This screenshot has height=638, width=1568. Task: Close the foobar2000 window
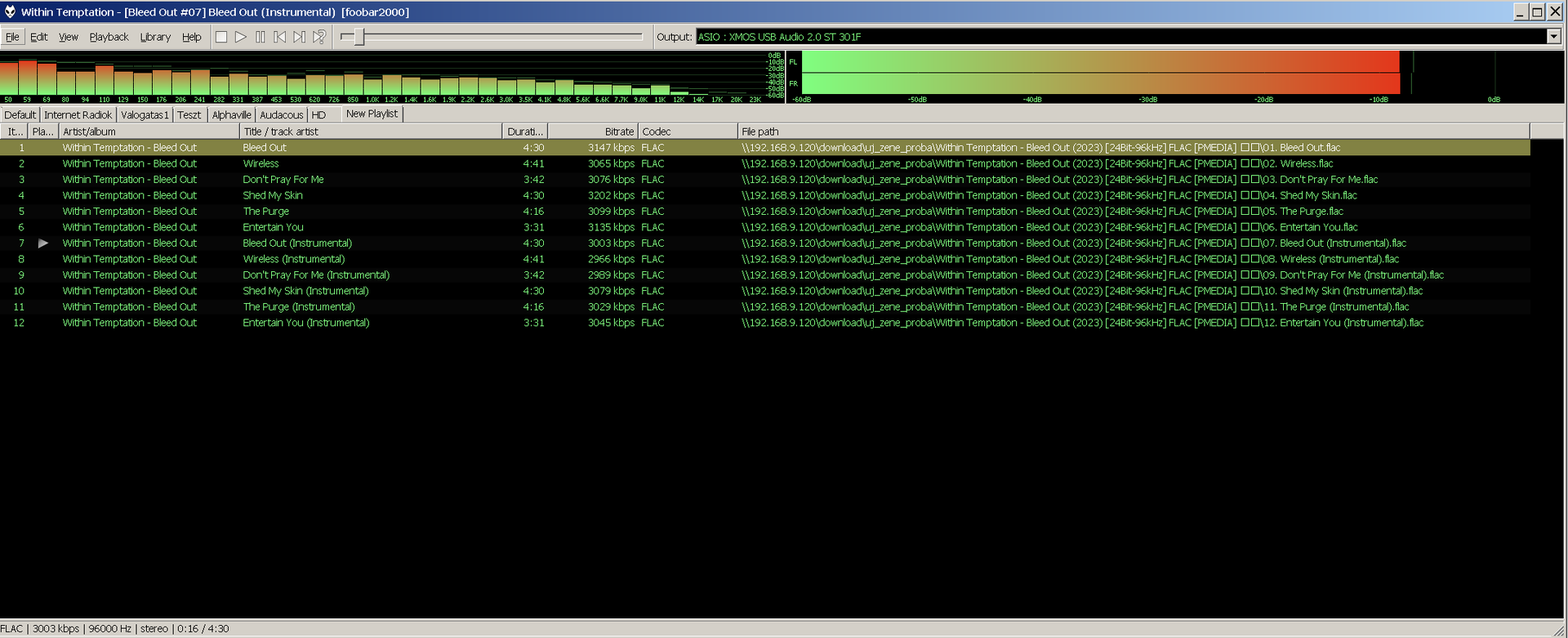1554,11
